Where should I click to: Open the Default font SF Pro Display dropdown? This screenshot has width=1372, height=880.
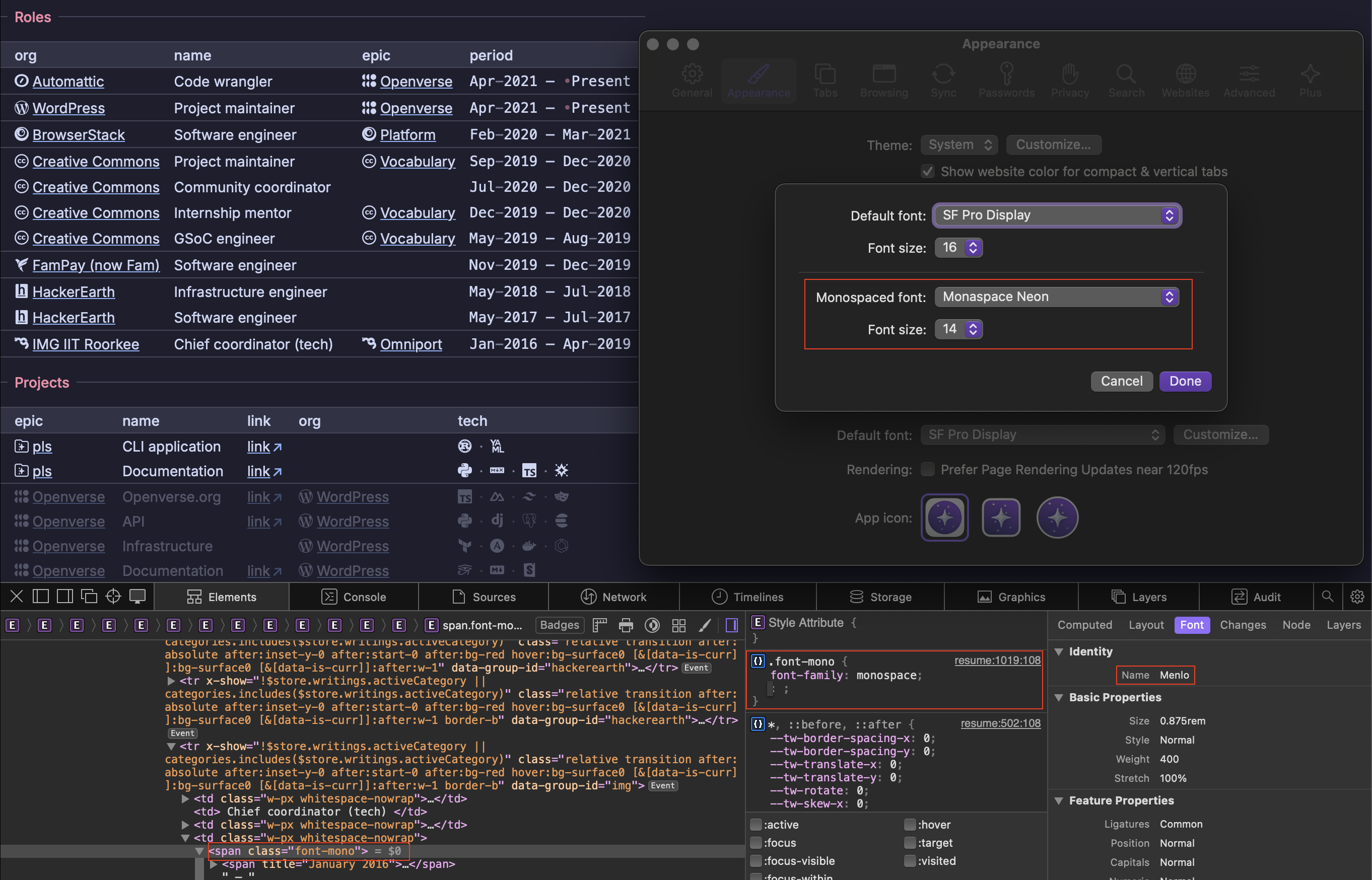point(1056,215)
